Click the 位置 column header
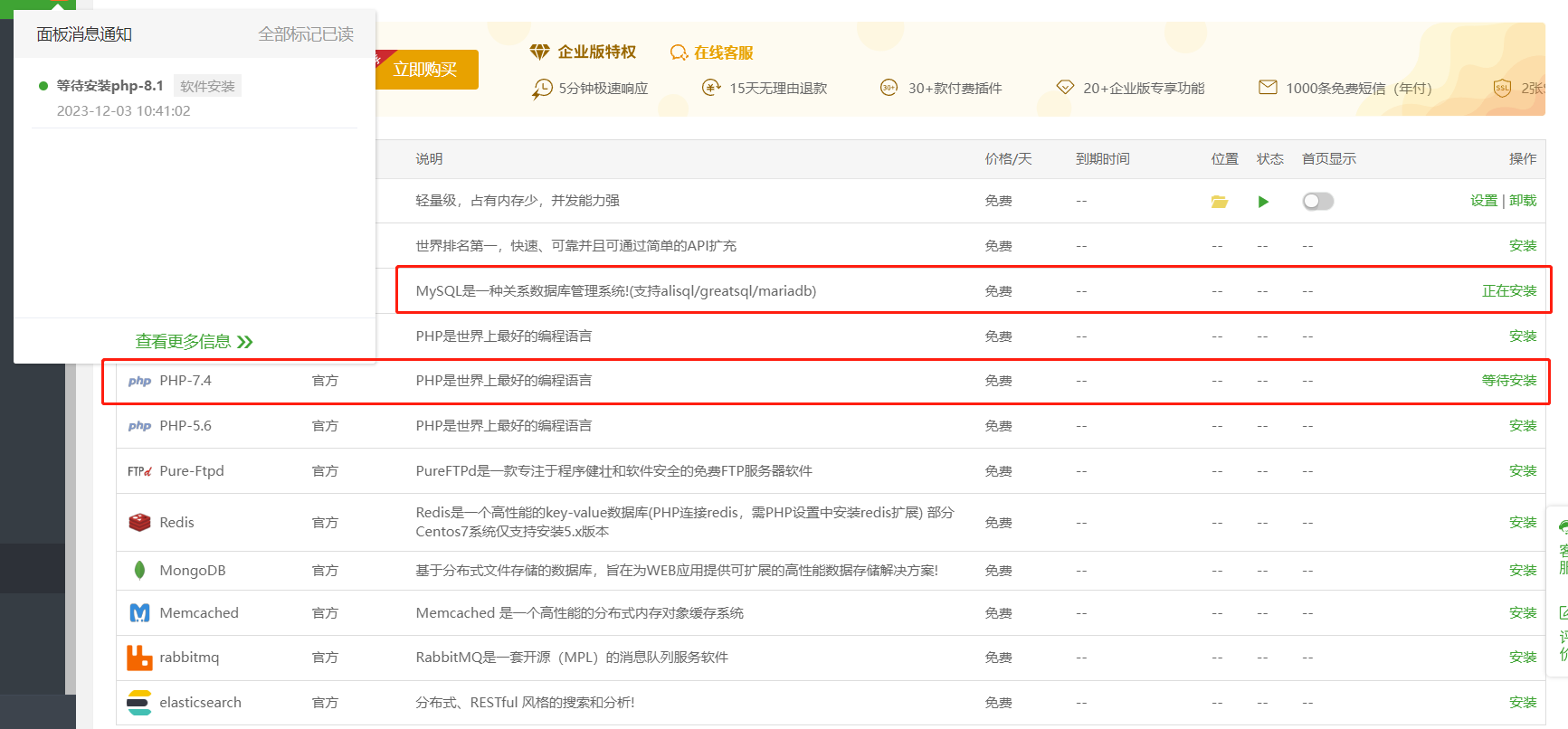Screen dimensions: 1568x729 click(x=1224, y=159)
